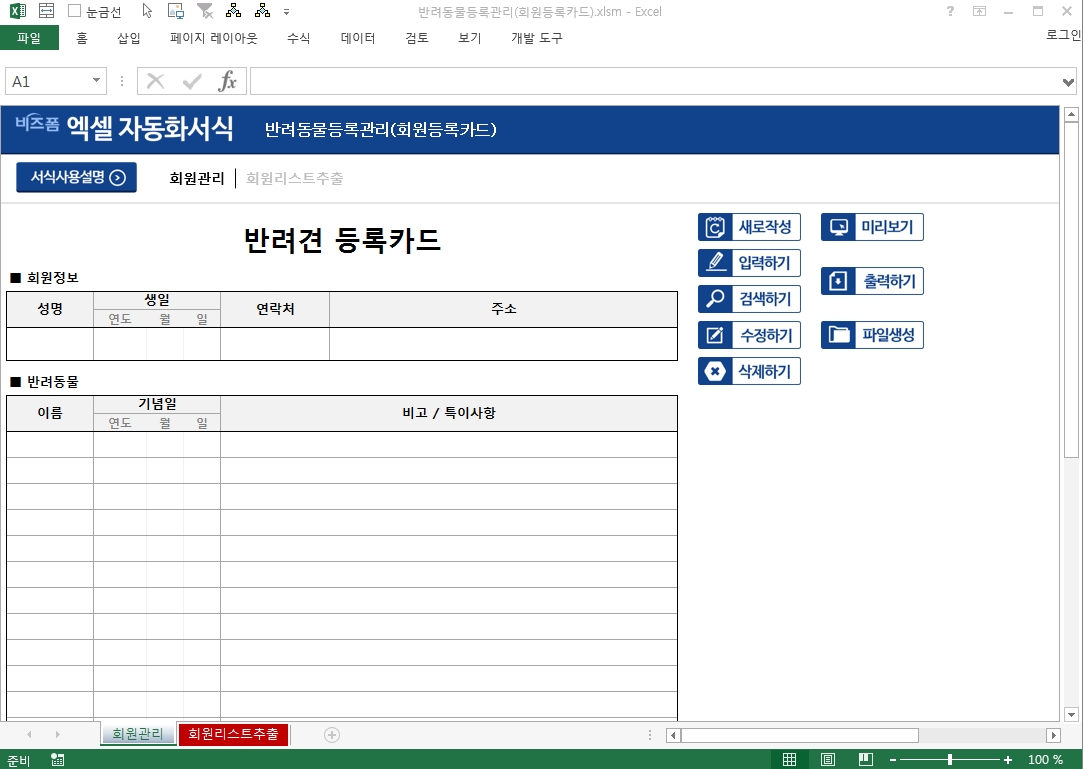Select the red 회원리스트추출 sheet tab
This screenshot has width=1083, height=769.
[233, 734]
